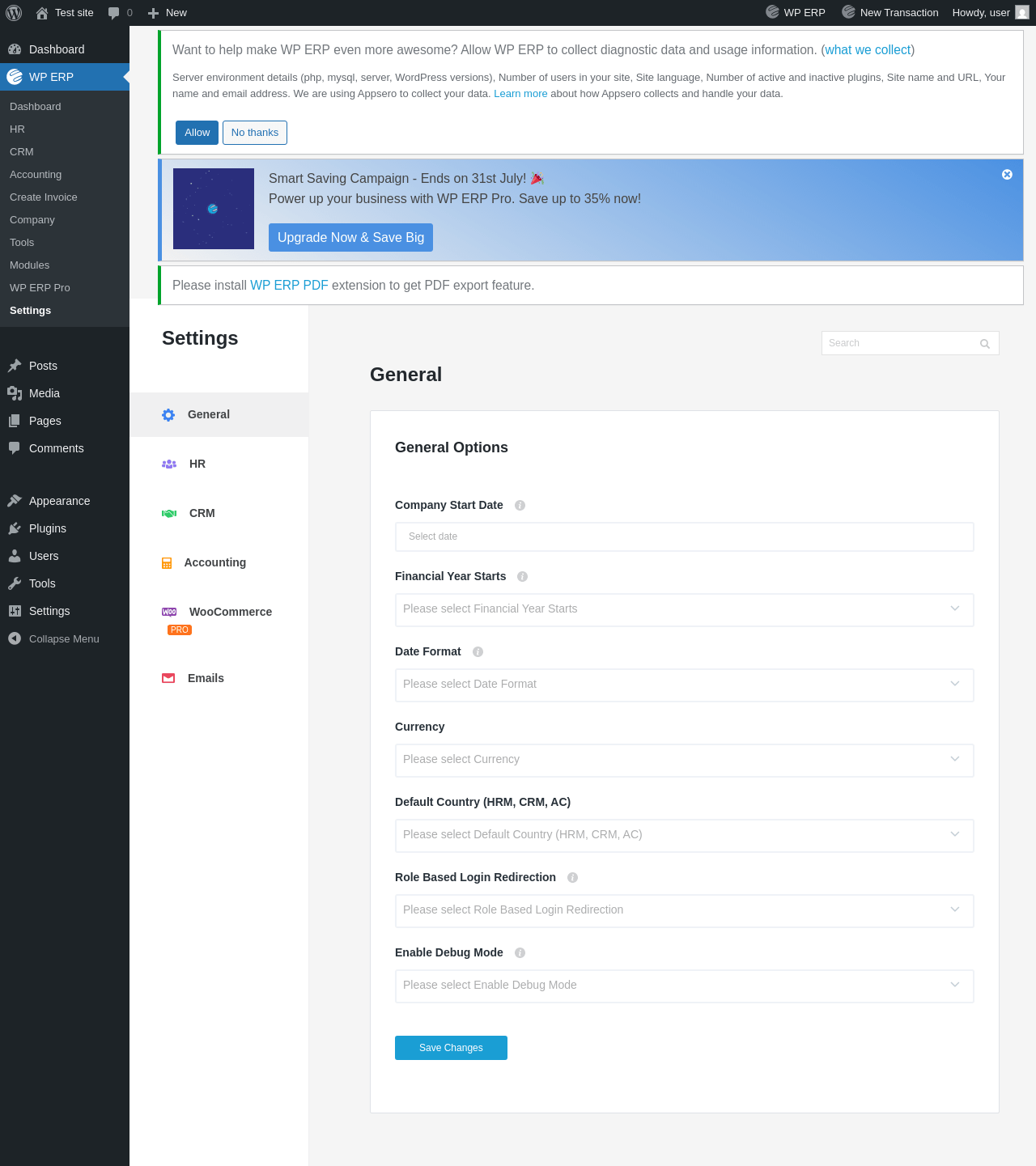The height and width of the screenshot is (1166, 1036).
Task: Click the Company Start Date info icon
Action: tap(520, 505)
